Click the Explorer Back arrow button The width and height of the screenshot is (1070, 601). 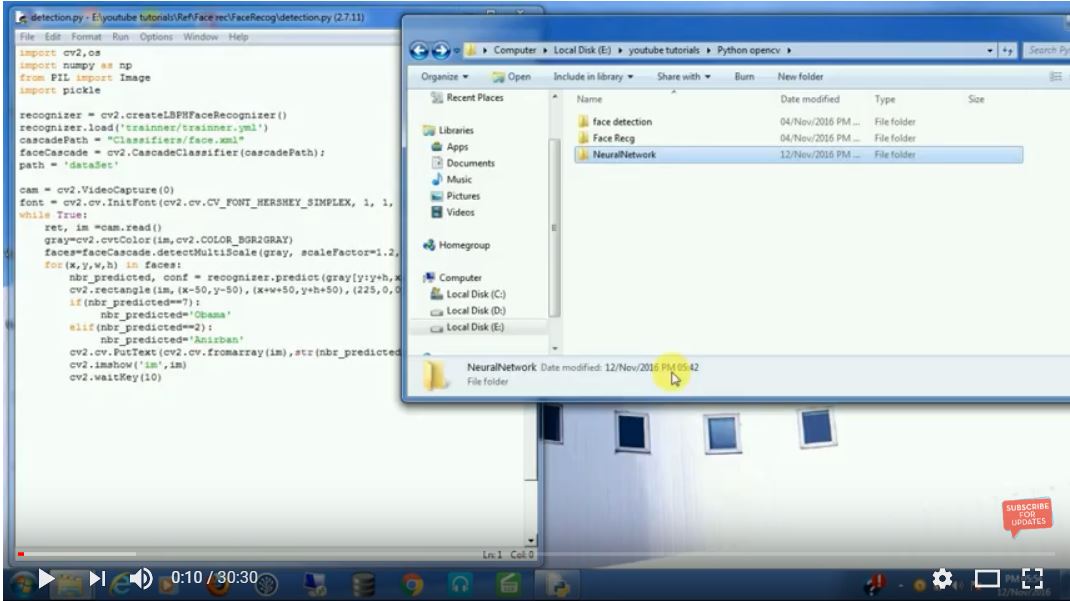[419, 50]
